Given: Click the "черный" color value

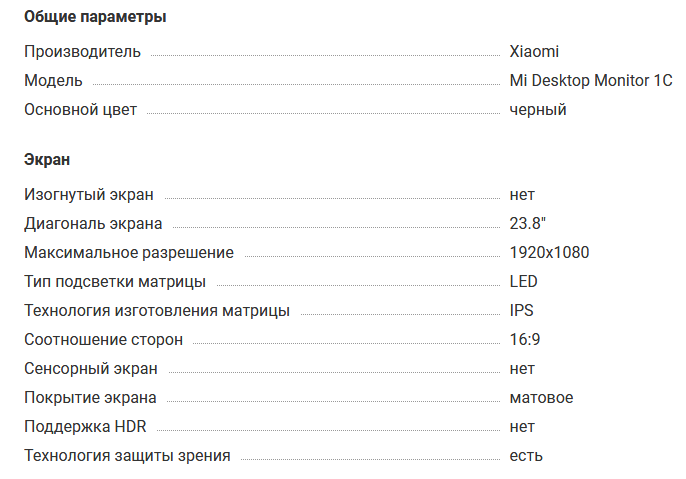Looking at the screenshot, I should coord(538,110).
